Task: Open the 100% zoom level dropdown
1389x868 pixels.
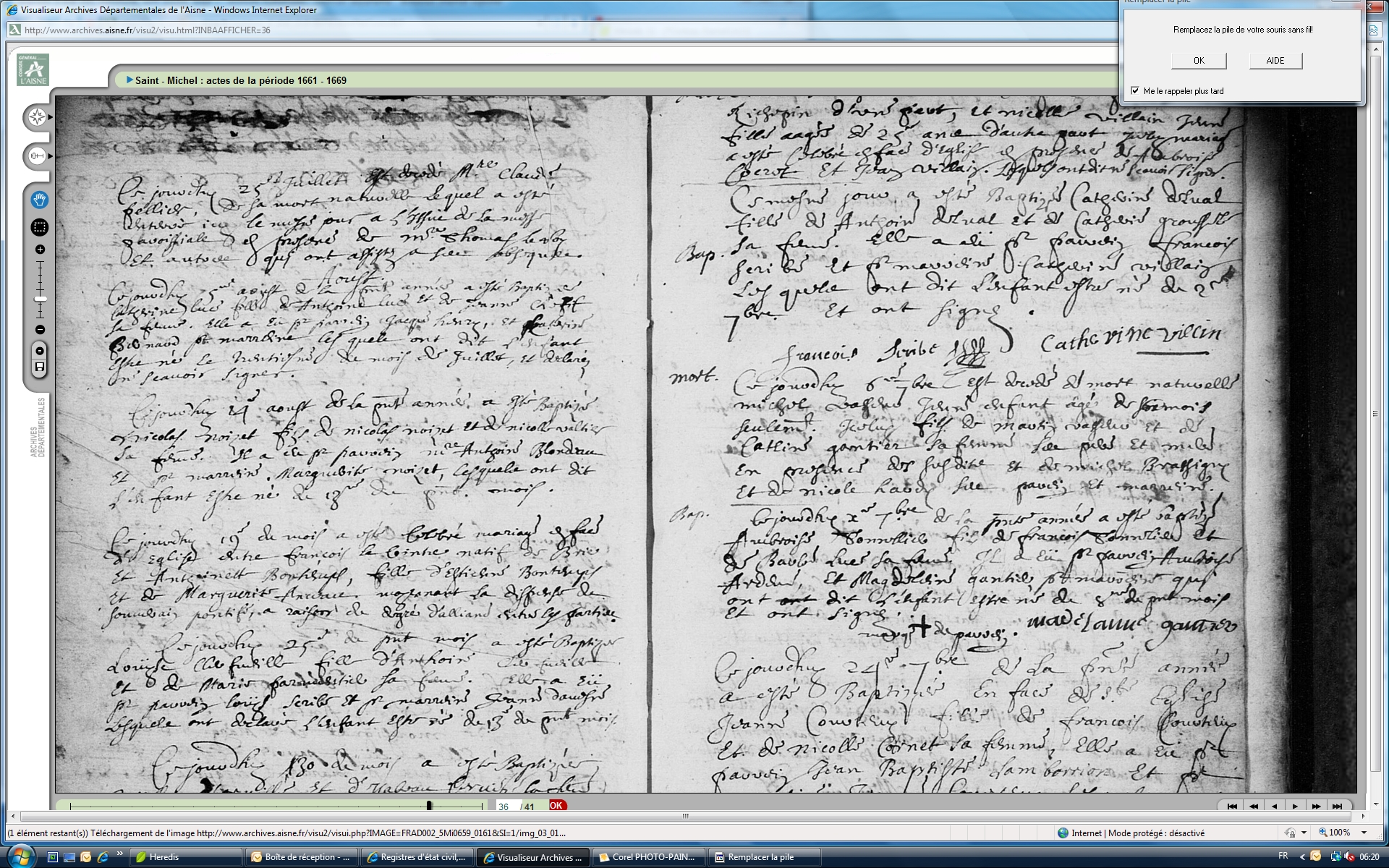Action: pyautogui.click(x=1364, y=833)
